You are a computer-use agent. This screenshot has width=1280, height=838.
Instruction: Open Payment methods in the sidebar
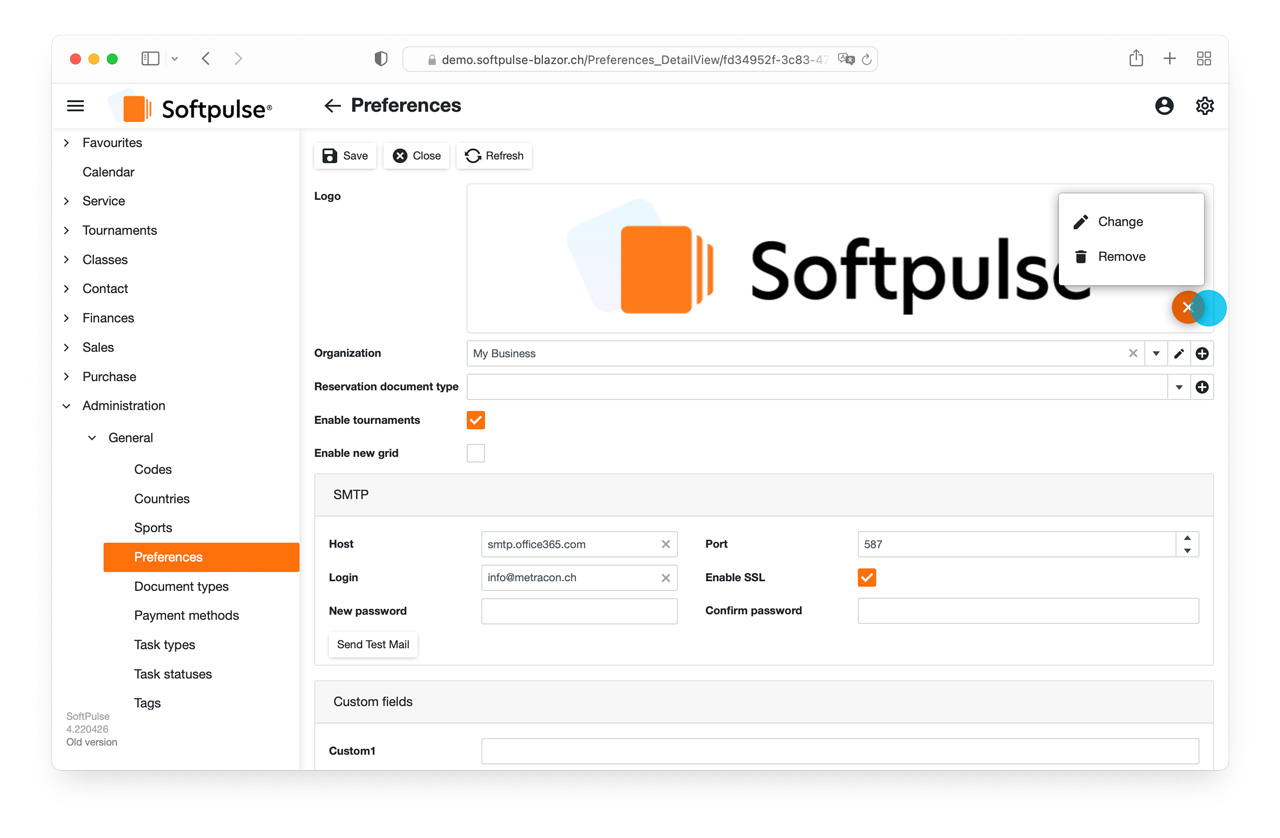(x=186, y=615)
